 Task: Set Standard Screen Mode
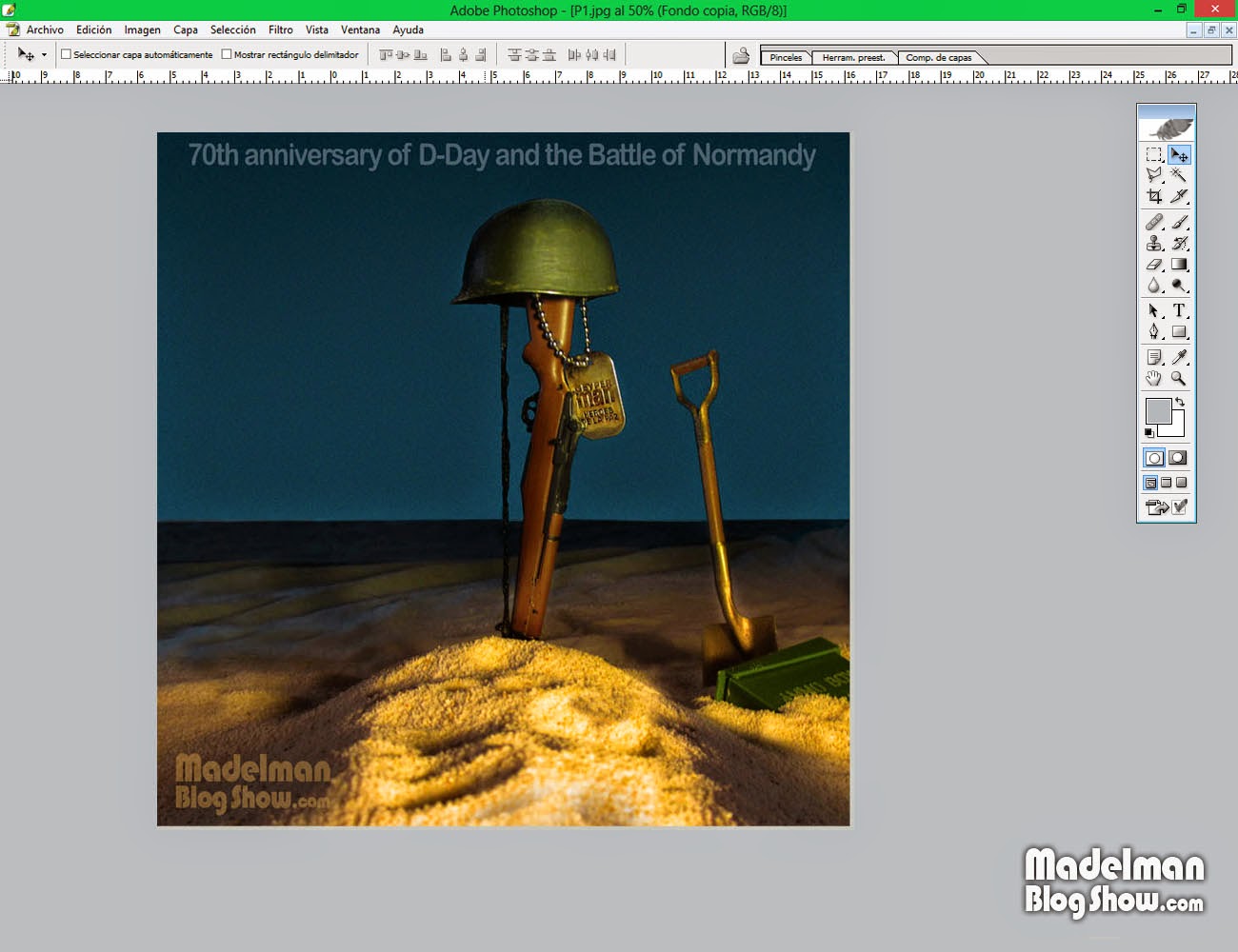pyautogui.click(x=1150, y=483)
